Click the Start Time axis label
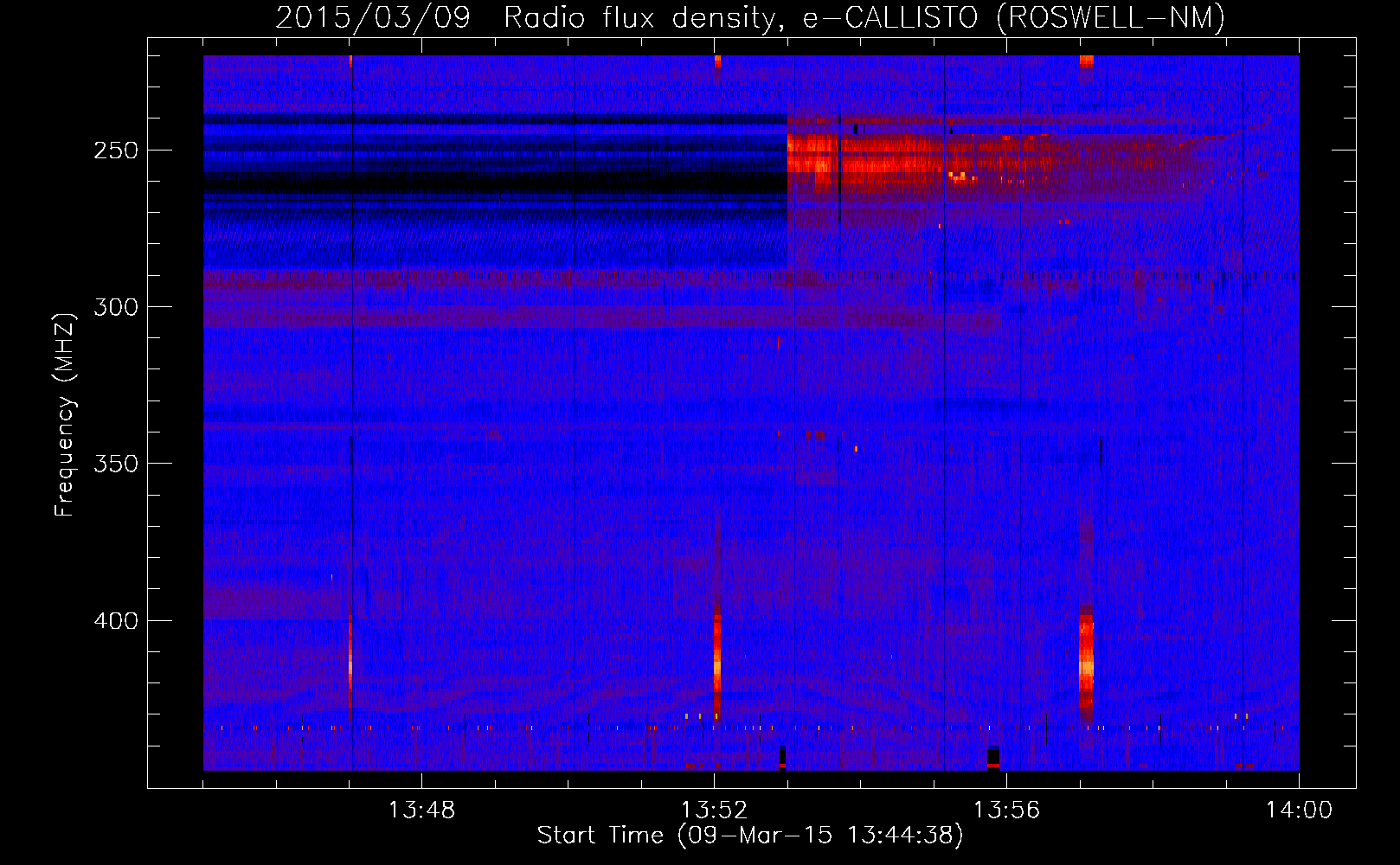 (750, 836)
